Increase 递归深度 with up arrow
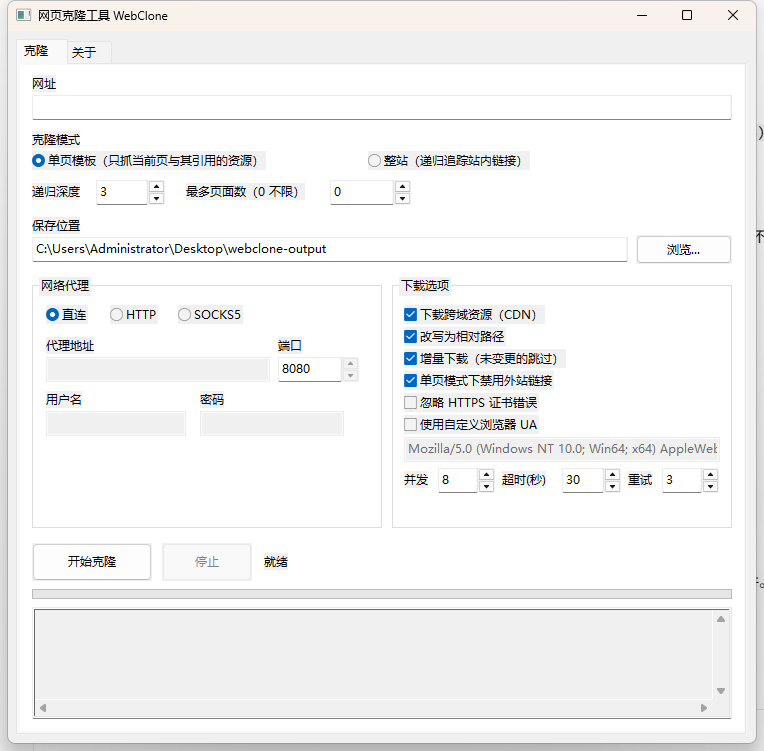Screen dimensions: 764x751 pyautogui.click(x=156, y=186)
